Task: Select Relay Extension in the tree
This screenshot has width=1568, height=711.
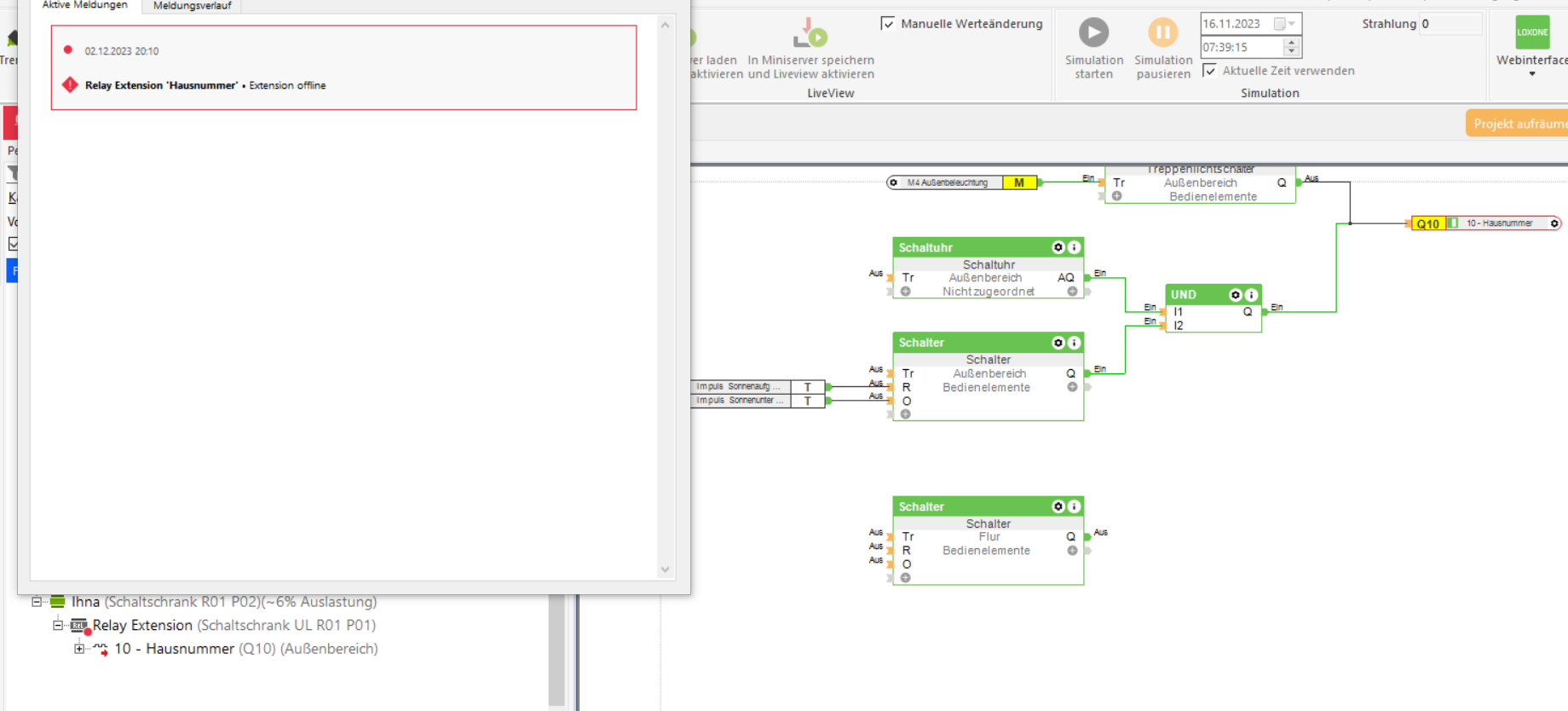Action: 142,625
